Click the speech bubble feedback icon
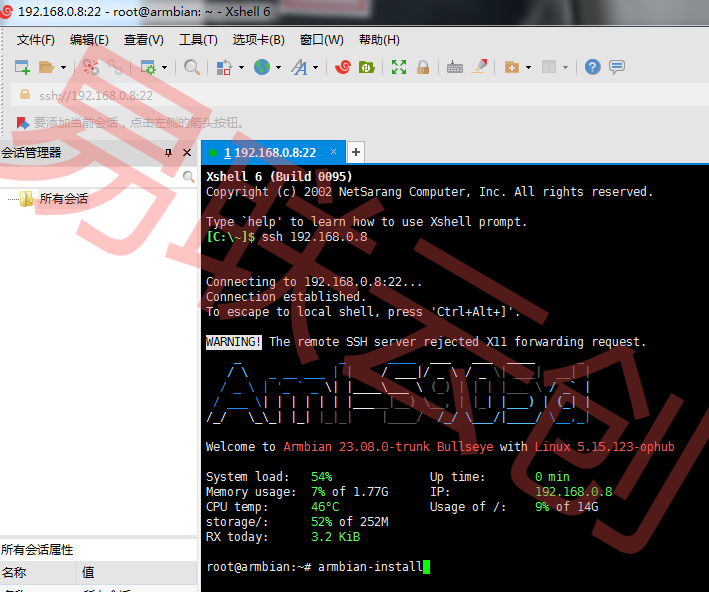Viewport: 709px width, 592px height. [x=617, y=67]
